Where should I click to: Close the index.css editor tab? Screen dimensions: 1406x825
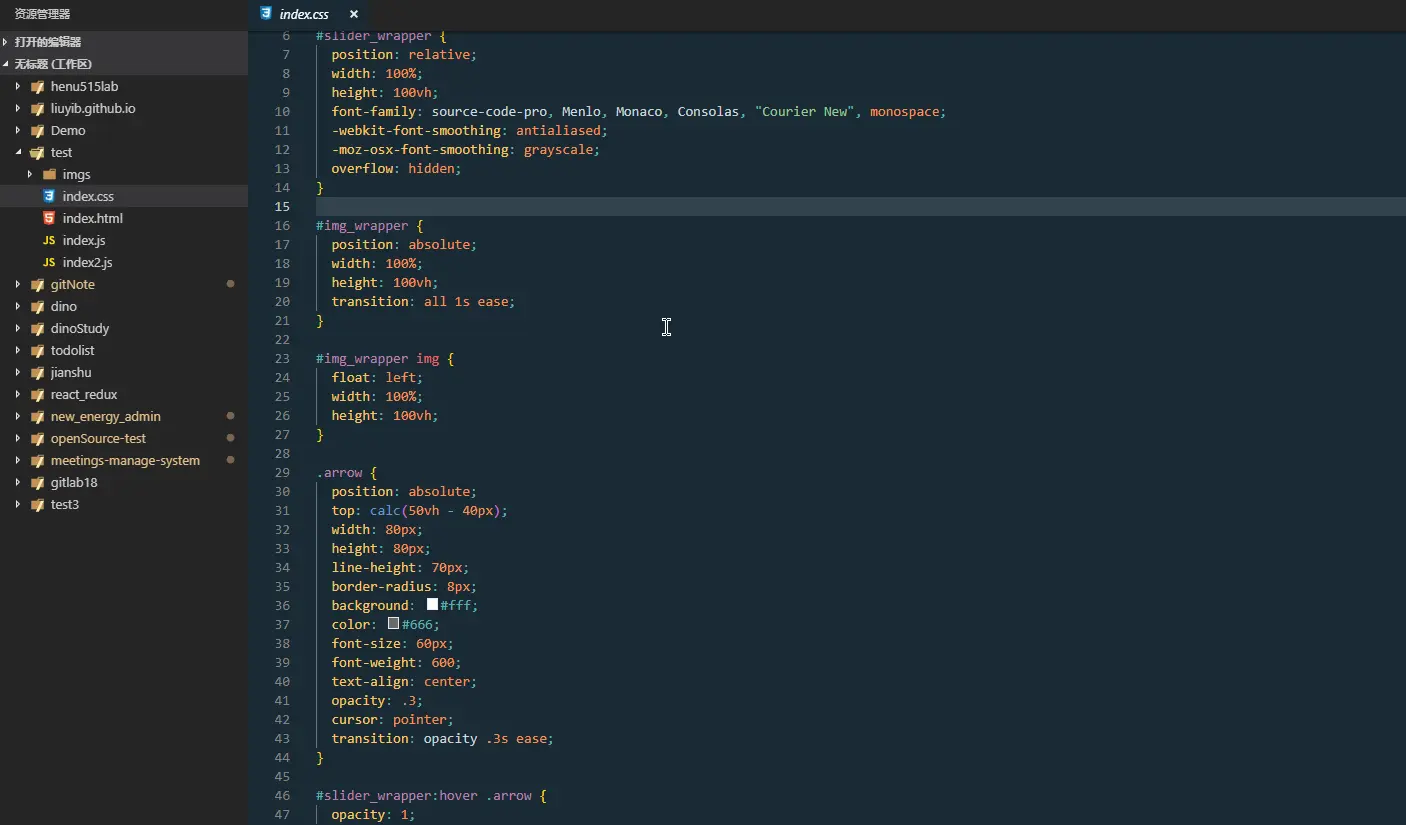point(353,14)
